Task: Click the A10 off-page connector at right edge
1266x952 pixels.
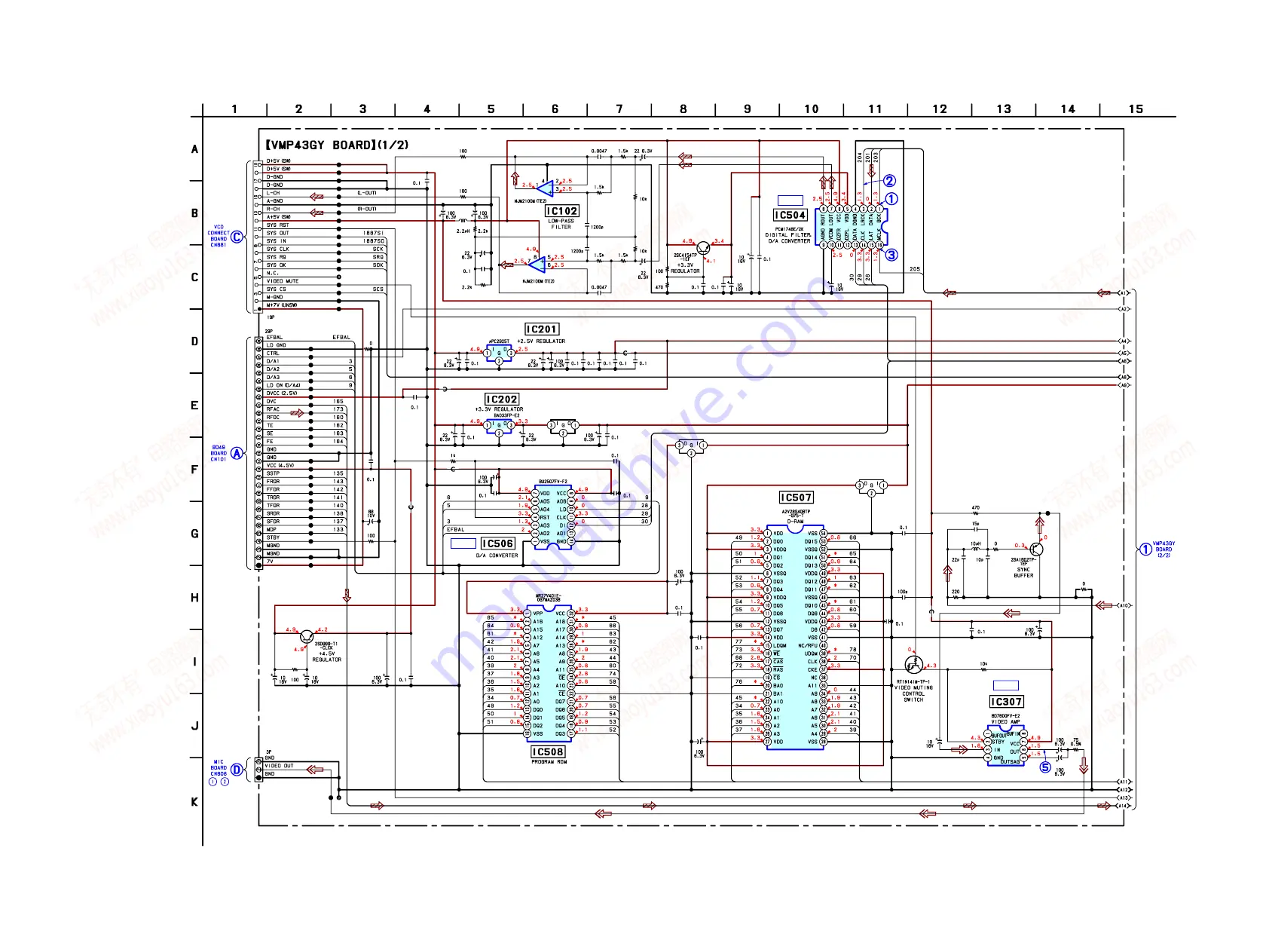Action: point(1124,605)
